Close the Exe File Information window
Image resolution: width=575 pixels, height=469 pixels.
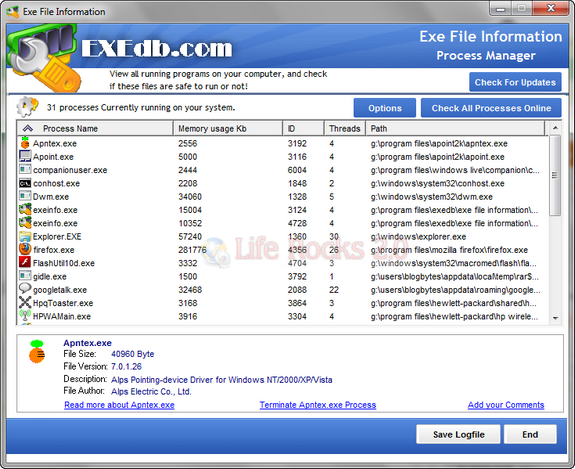[551, 8]
